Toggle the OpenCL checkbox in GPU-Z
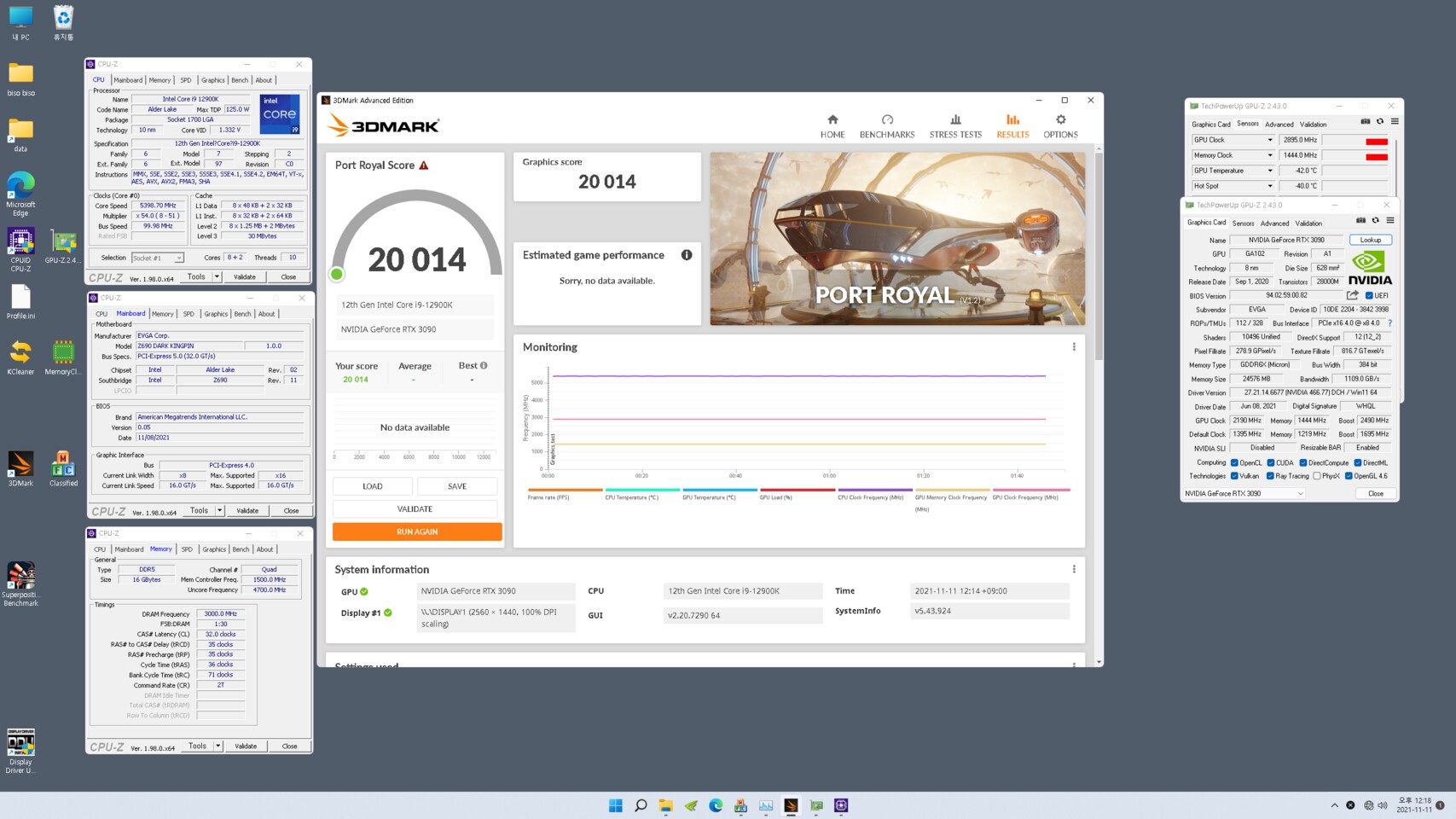The width and height of the screenshot is (1456, 819). tap(1234, 463)
